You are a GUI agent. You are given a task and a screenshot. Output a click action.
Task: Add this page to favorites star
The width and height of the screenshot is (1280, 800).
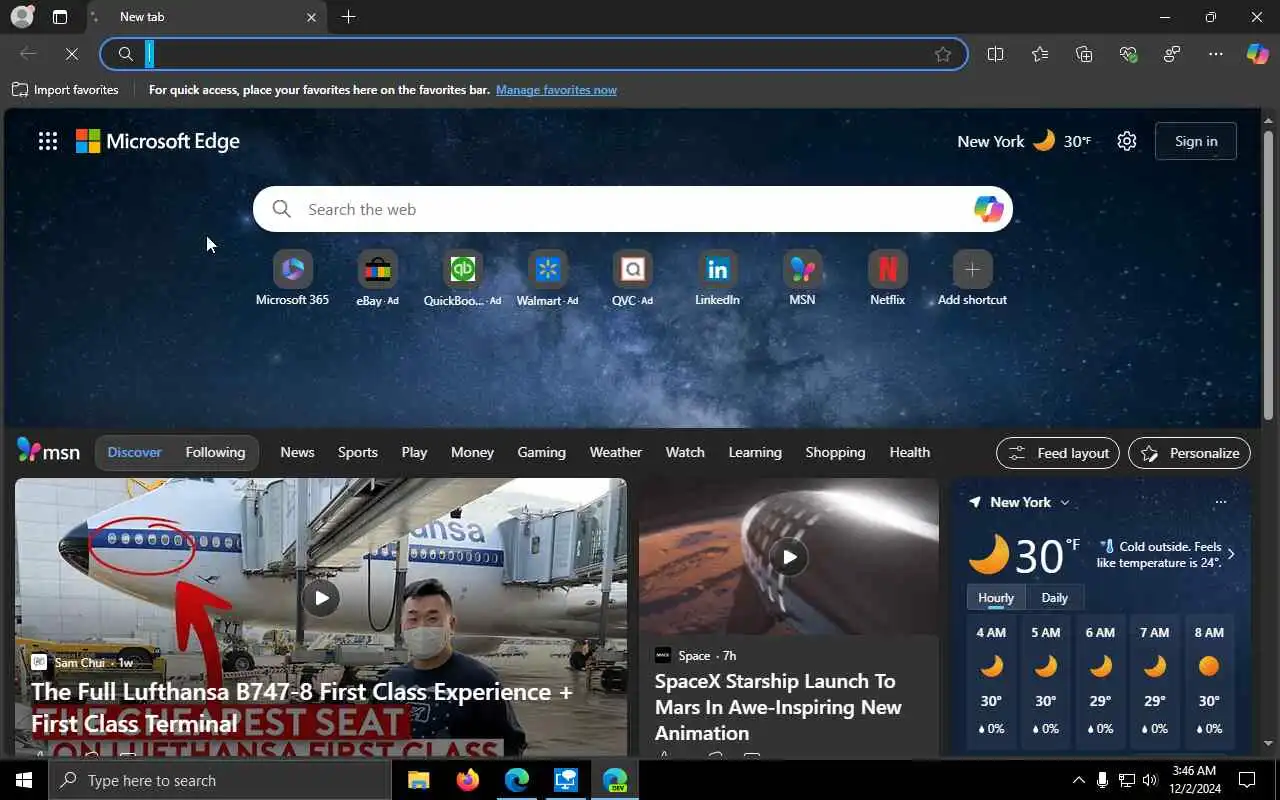tap(943, 54)
